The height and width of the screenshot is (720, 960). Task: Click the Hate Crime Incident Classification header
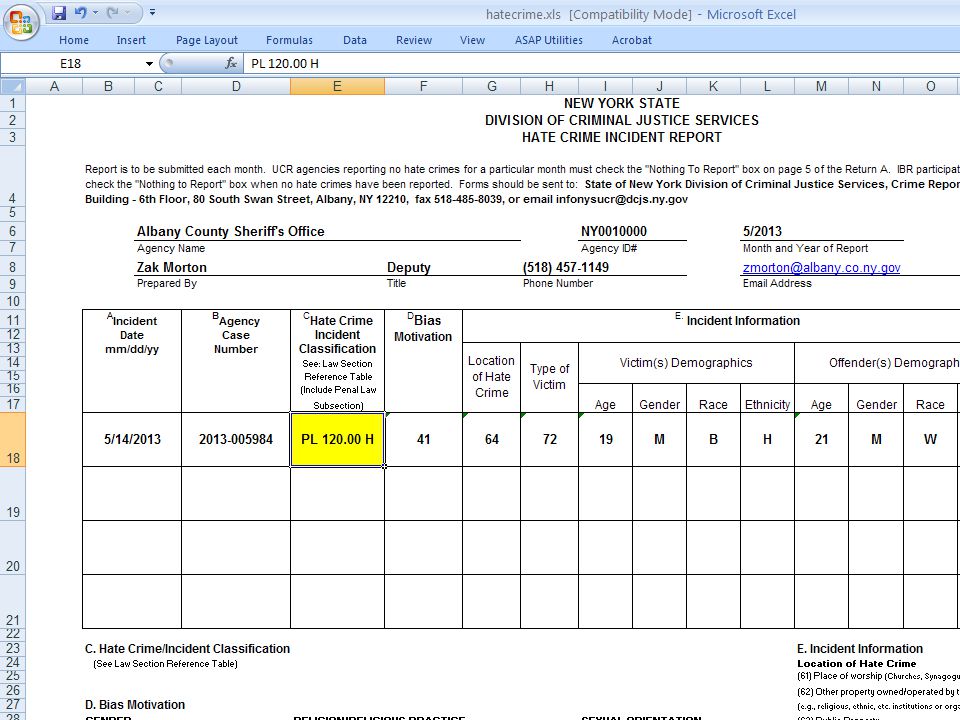coord(337,361)
